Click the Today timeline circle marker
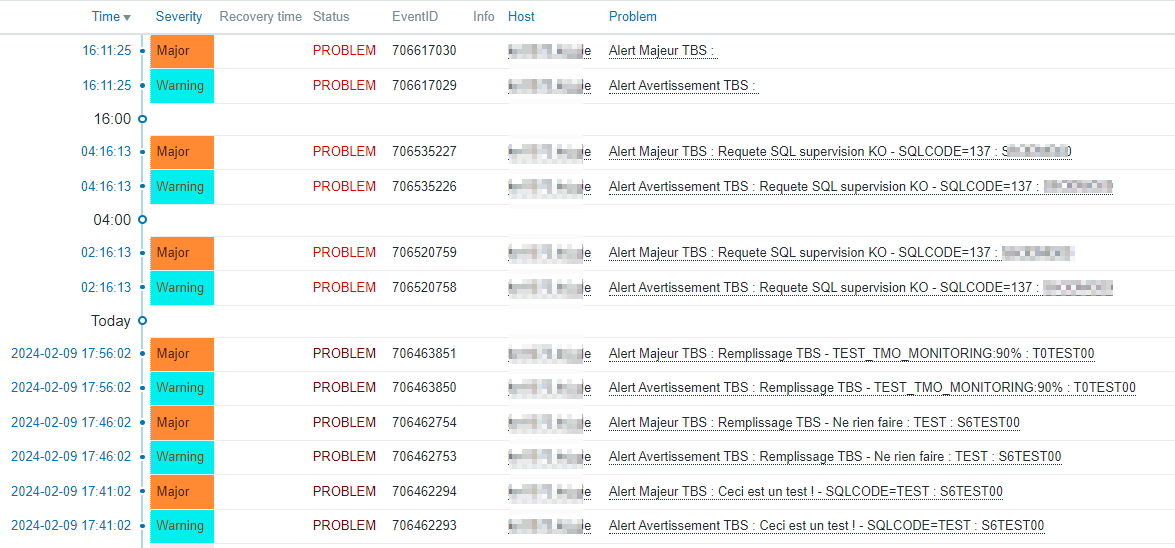This screenshot has height=548, width=1175. 142,321
